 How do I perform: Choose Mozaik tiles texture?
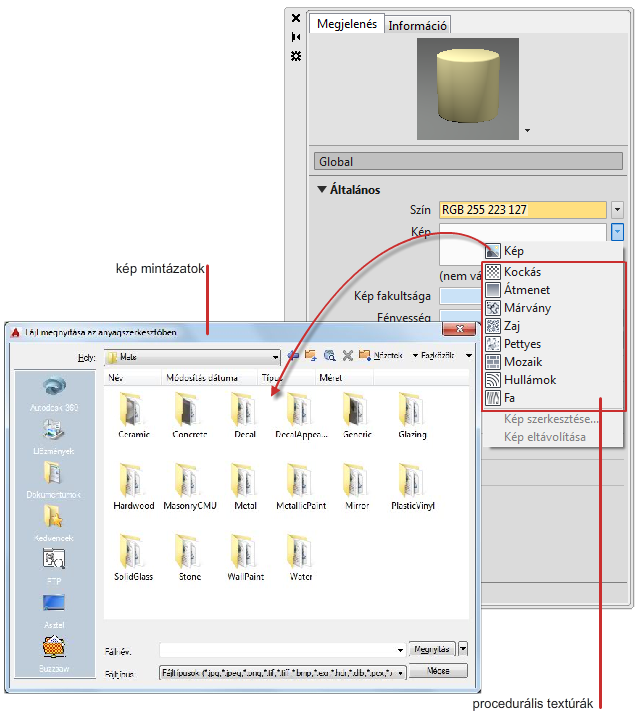click(554, 362)
